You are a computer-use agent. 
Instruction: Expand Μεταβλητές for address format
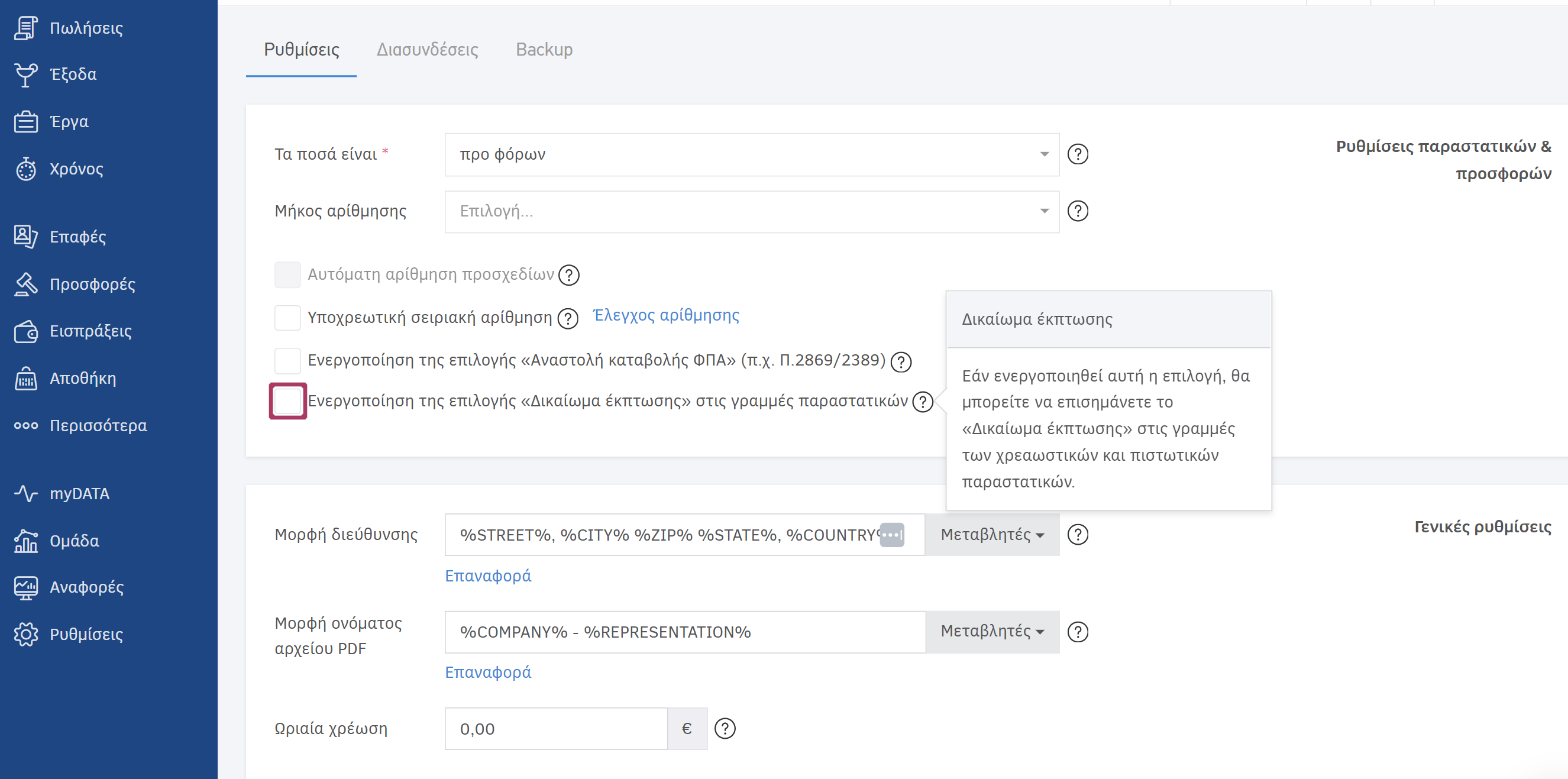pyautogui.click(x=992, y=535)
